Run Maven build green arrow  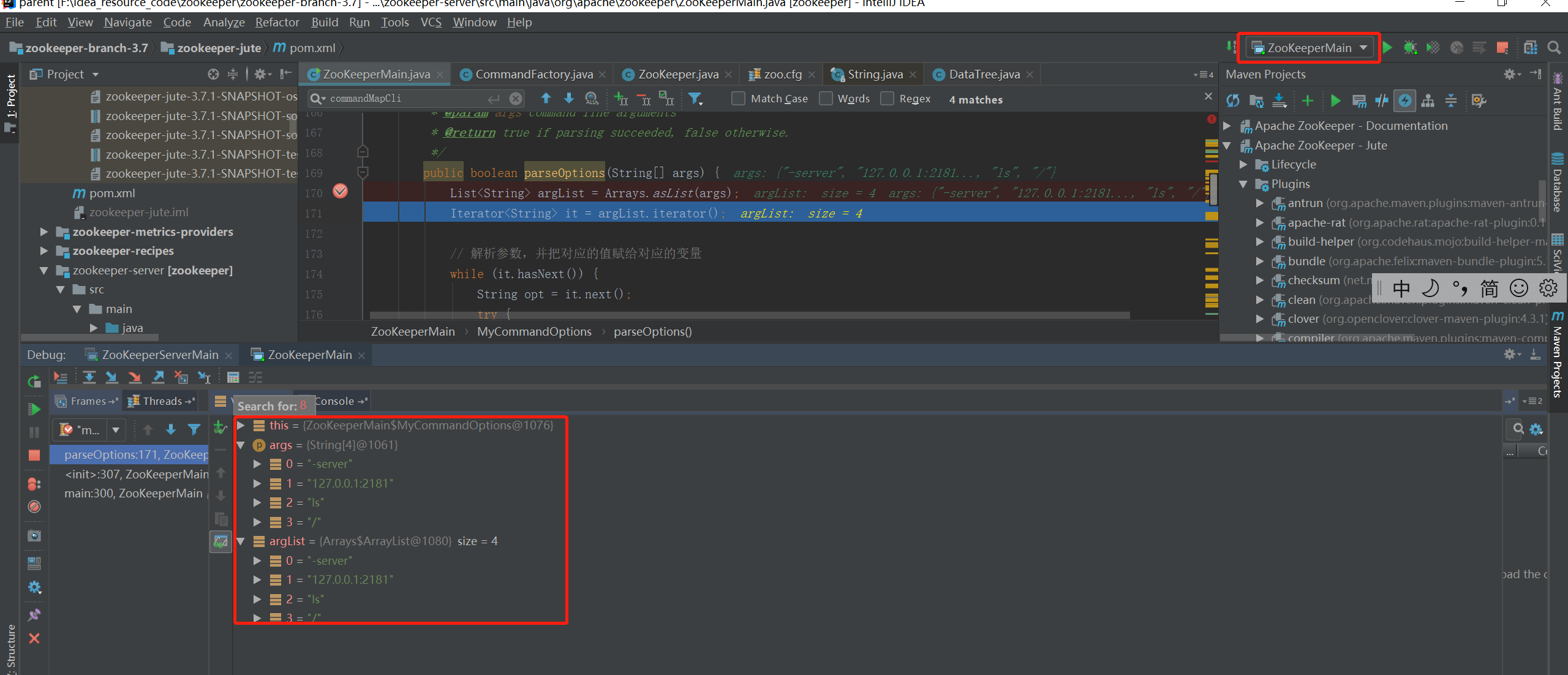[x=1336, y=100]
